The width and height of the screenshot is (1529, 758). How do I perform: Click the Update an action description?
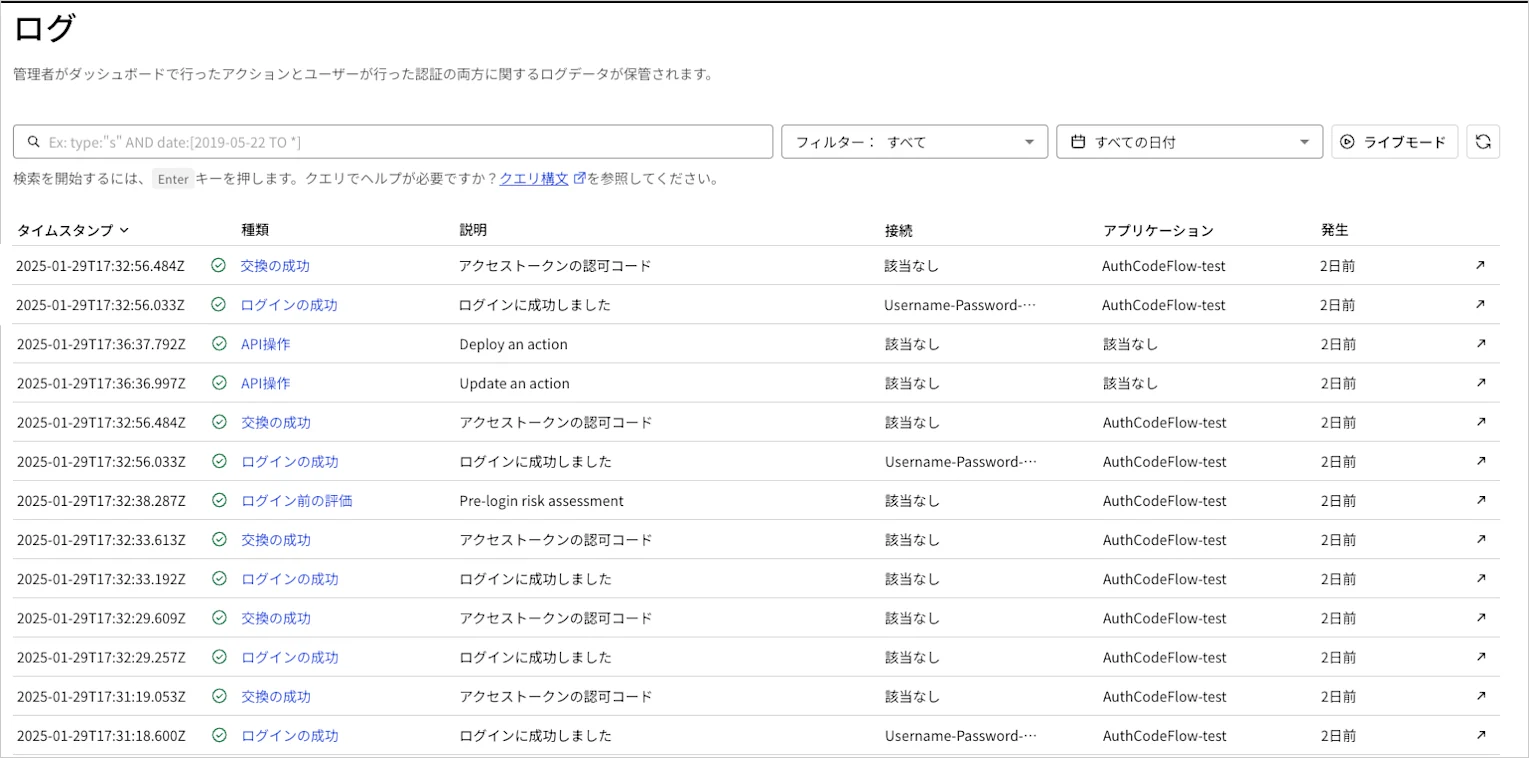tap(514, 383)
